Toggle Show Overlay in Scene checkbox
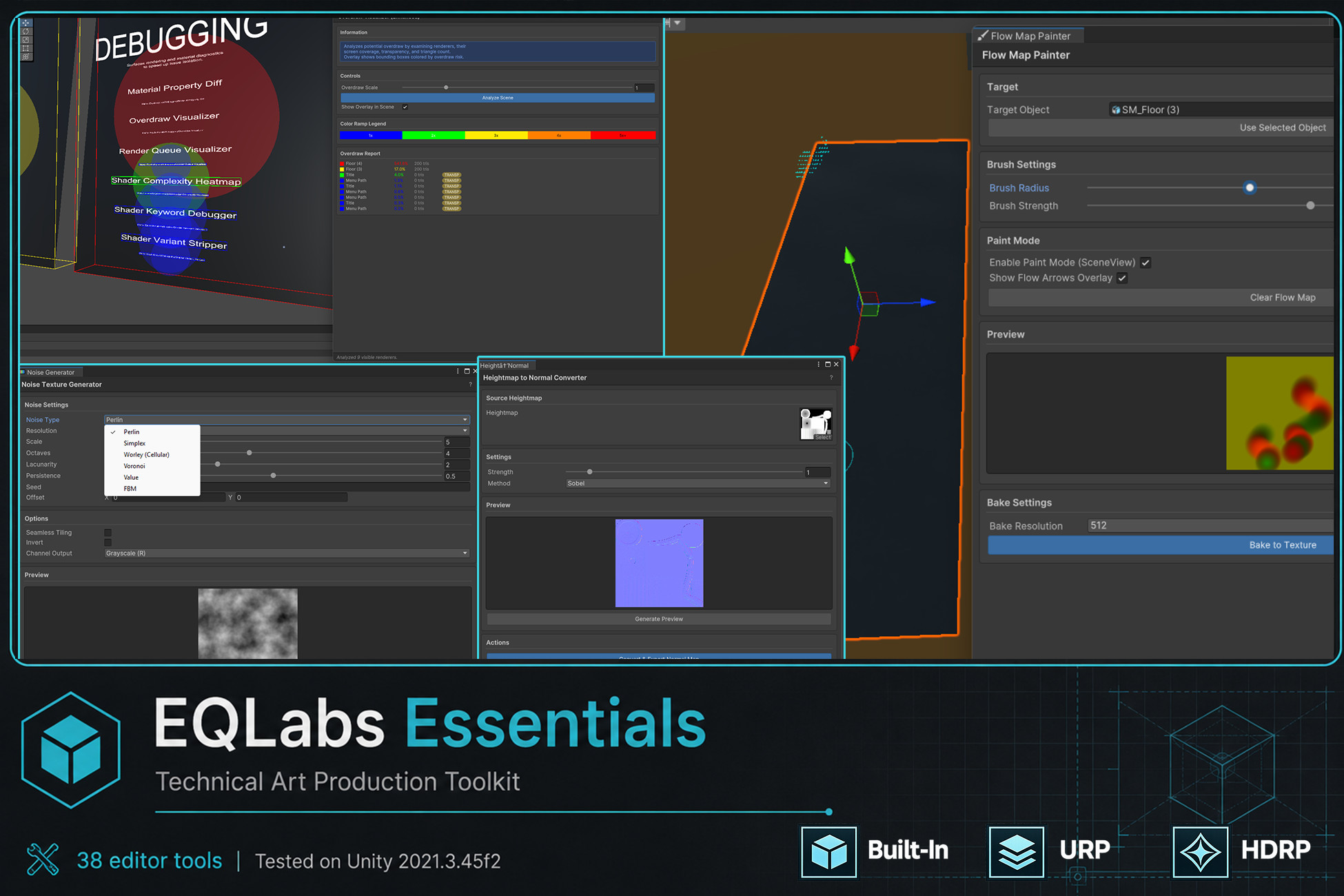 pyautogui.click(x=405, y=107)
